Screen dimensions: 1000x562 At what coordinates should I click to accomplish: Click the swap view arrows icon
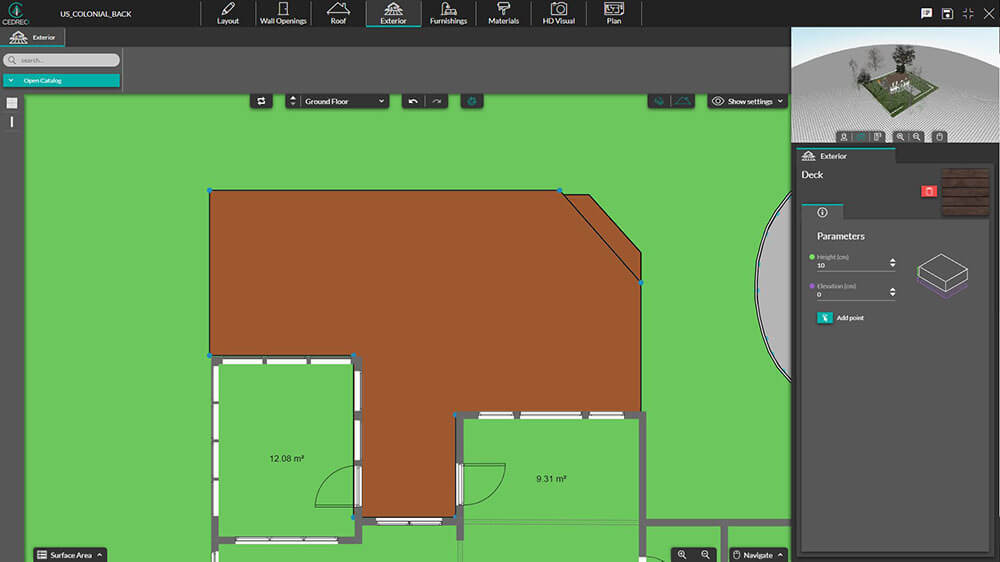pos(261,101)
